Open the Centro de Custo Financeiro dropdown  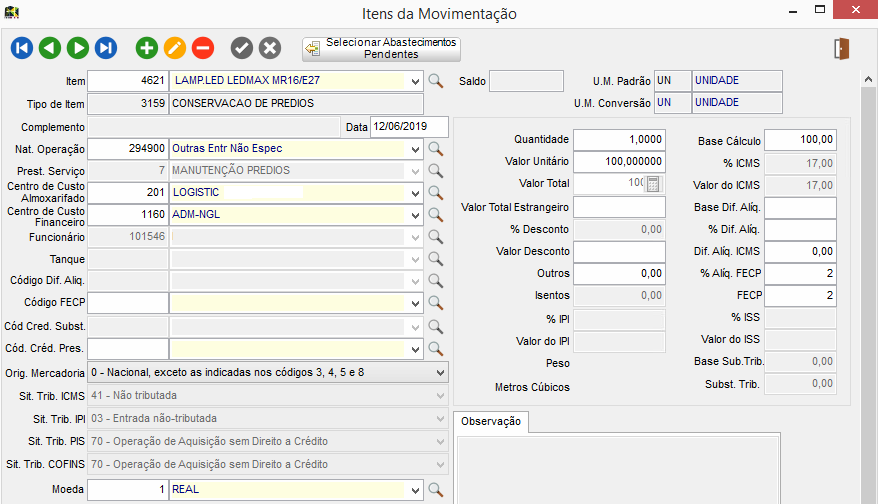point(415,215)
